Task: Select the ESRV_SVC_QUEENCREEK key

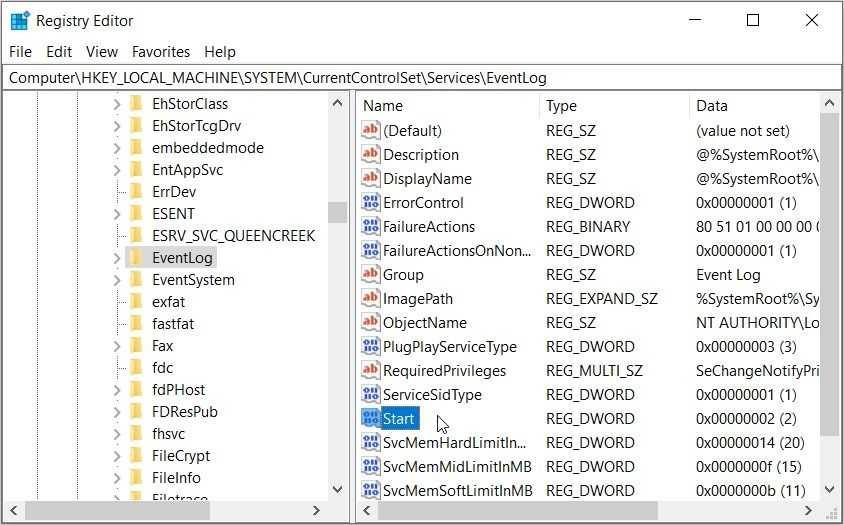Action: point(233,236)
